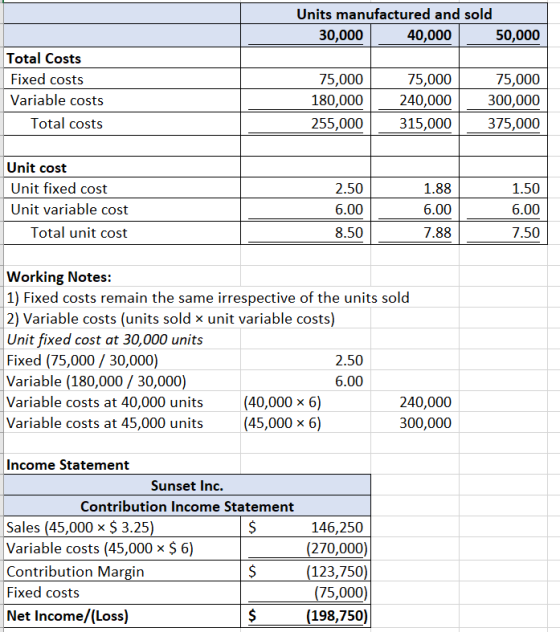Screen dimensions: 560x632
Task: Select 'Fixed (75,000 / 30,000)' cell
Action: click(122, 360)
